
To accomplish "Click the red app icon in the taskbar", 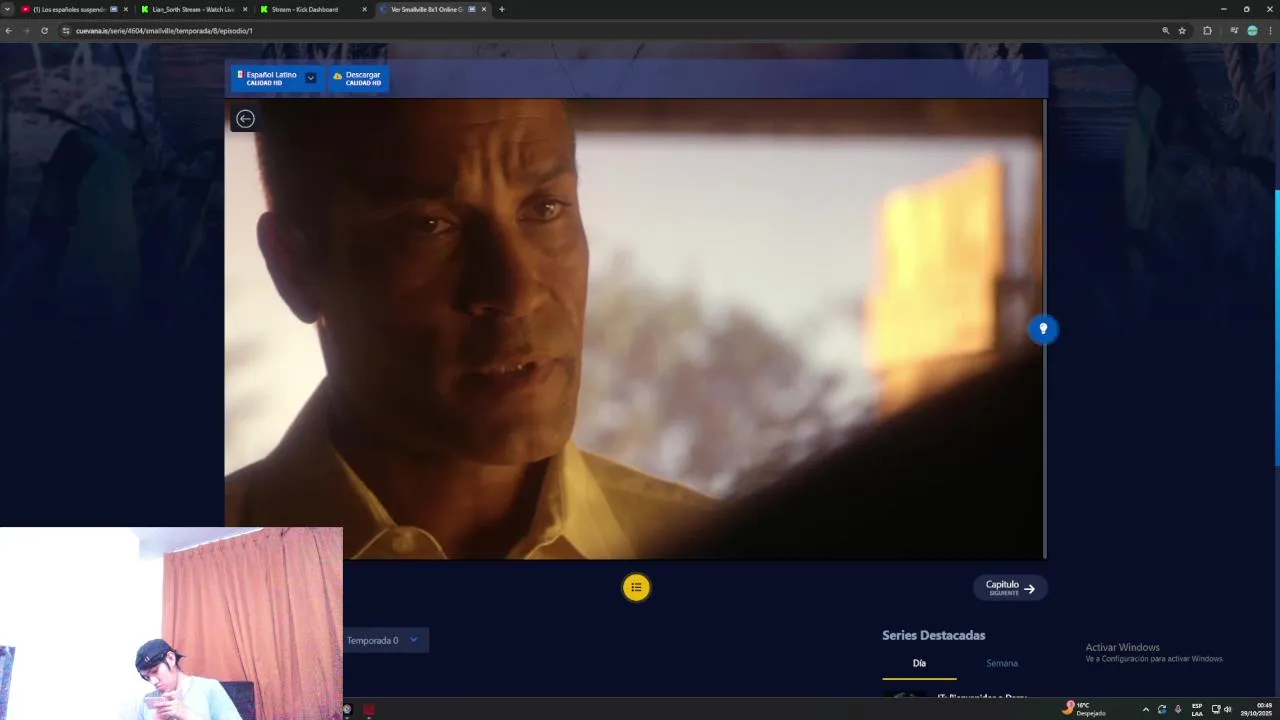I will click(369, 710).
